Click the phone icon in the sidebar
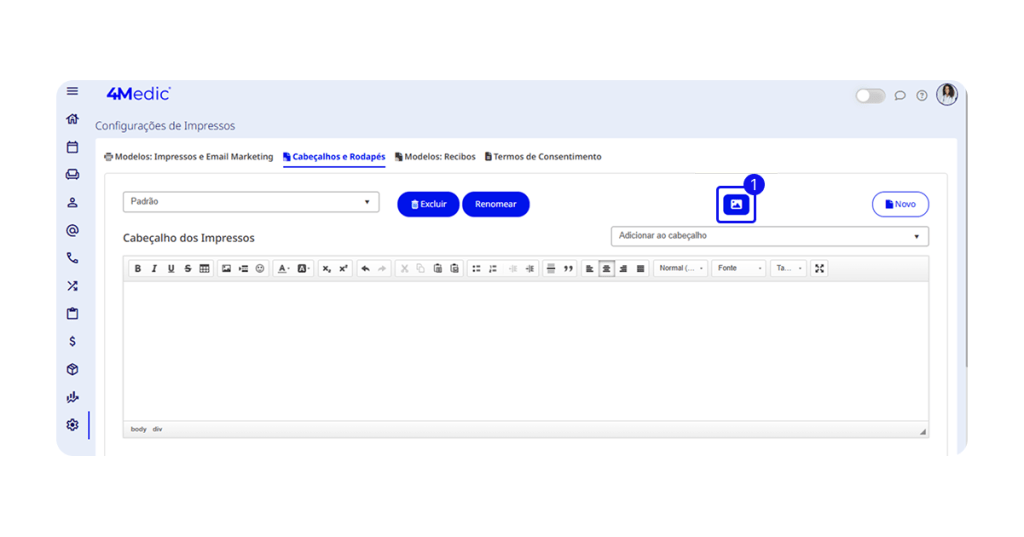 [x=72, y=258]
